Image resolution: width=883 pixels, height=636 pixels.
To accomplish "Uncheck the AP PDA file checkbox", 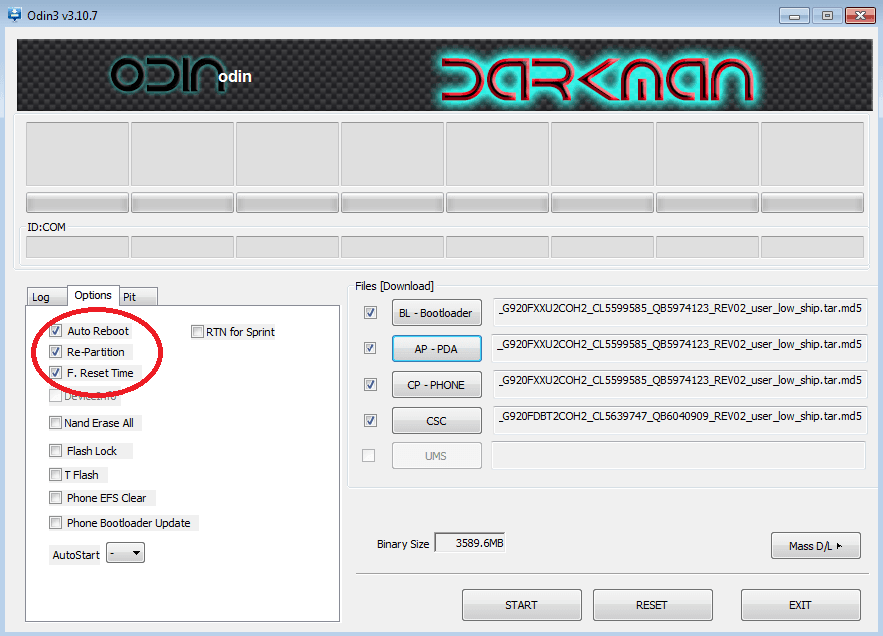I will (370, 348).
